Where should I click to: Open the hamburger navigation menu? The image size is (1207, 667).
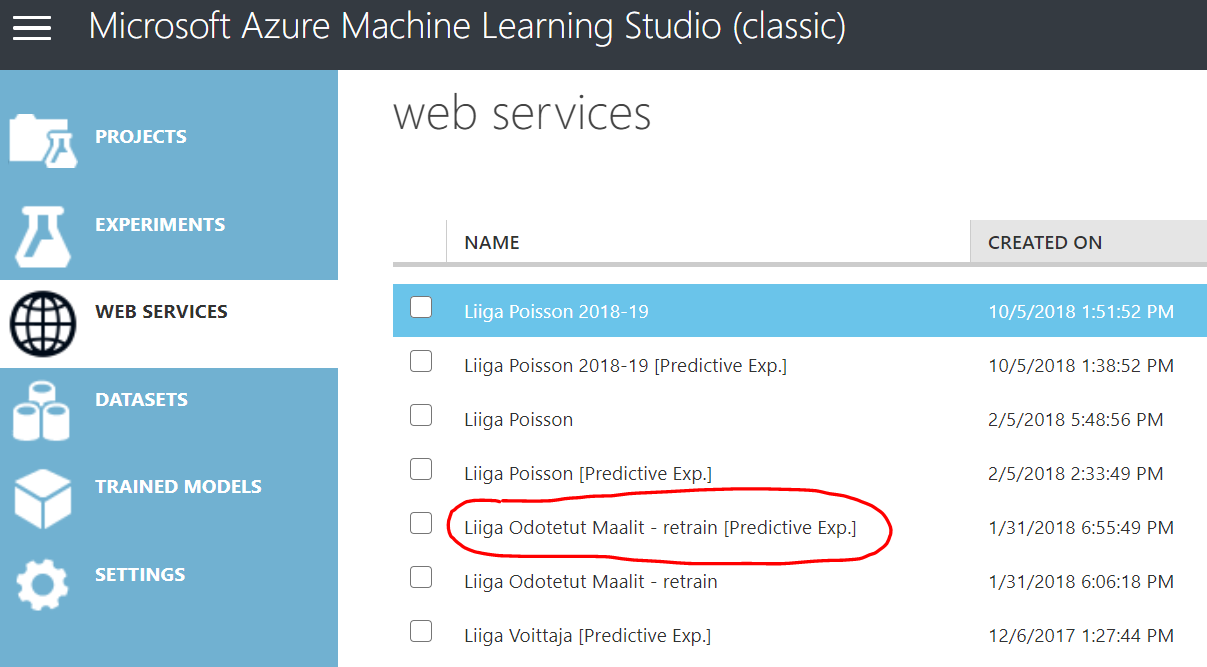tap(32, 28)
